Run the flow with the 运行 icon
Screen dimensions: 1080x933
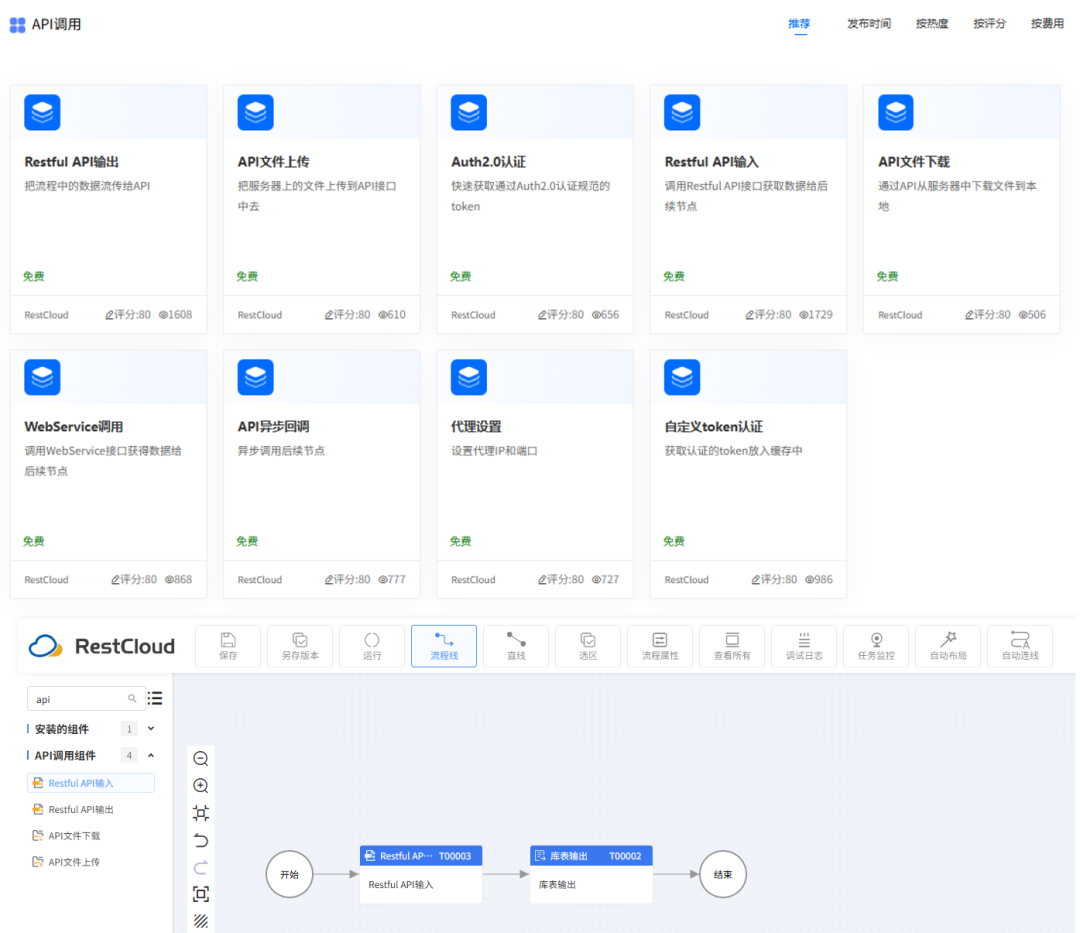tap(372, 646)
